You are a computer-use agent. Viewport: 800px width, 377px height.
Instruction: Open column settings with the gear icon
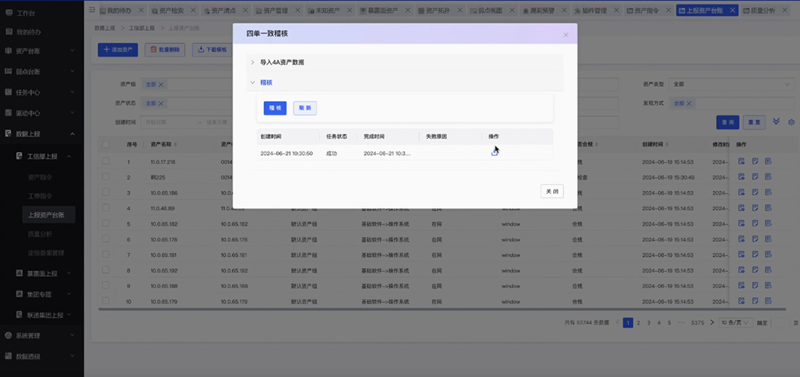[791, 122]
